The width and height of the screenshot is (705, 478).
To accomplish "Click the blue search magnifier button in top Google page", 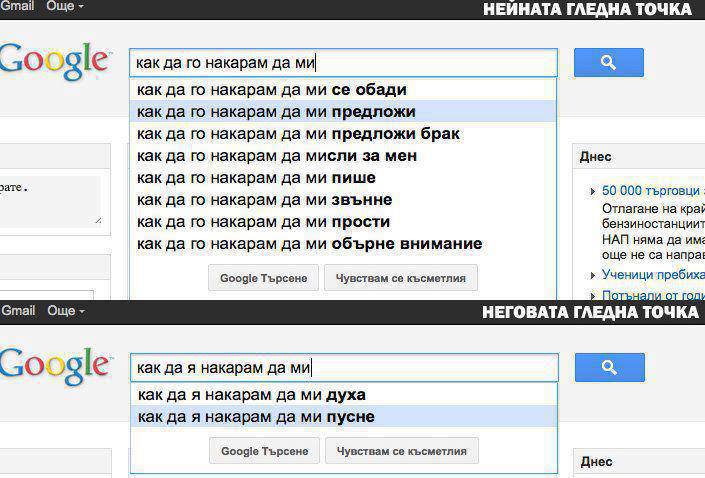I will click(609, 63).
